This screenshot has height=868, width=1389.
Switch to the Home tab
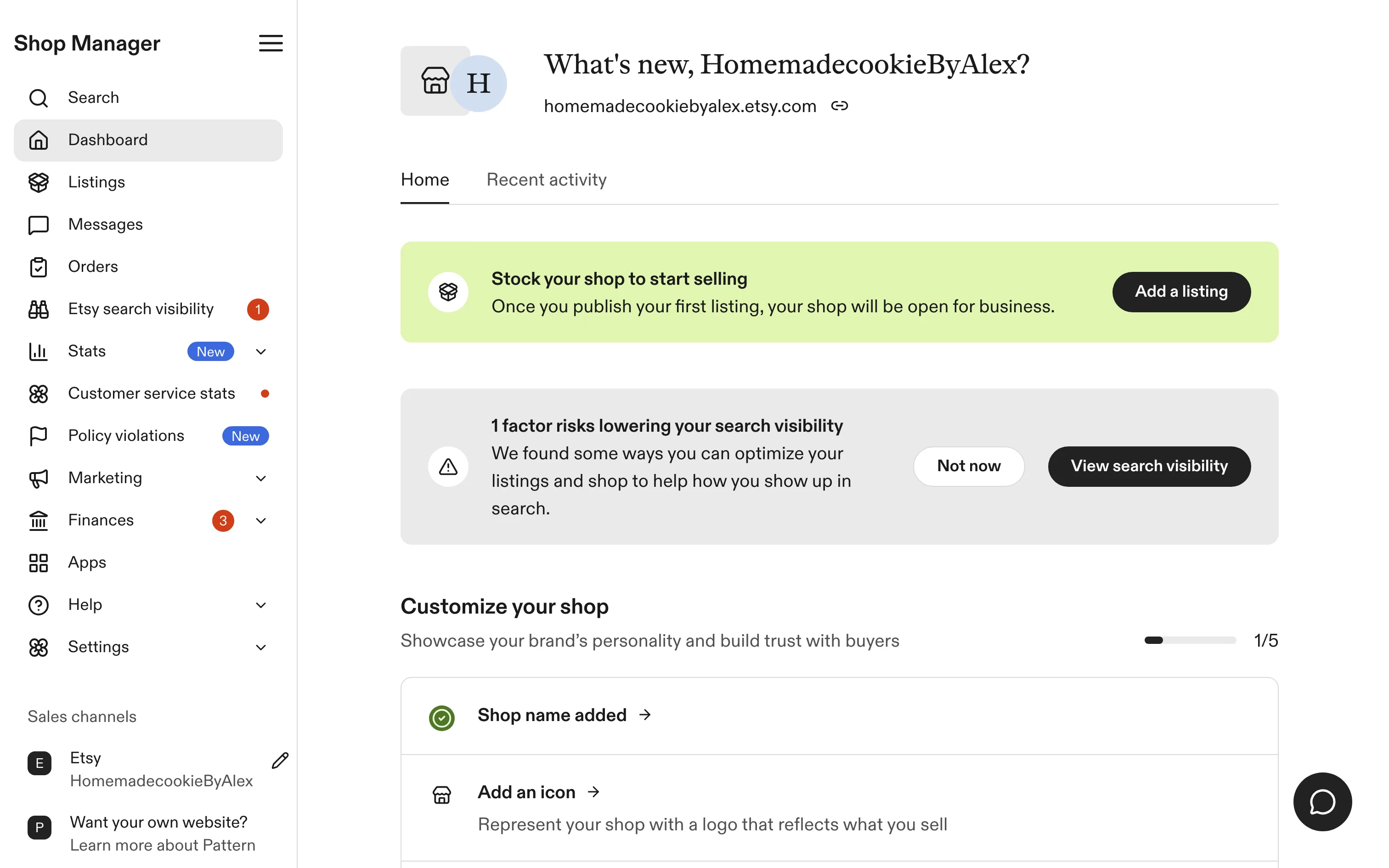tap(425, 180)
